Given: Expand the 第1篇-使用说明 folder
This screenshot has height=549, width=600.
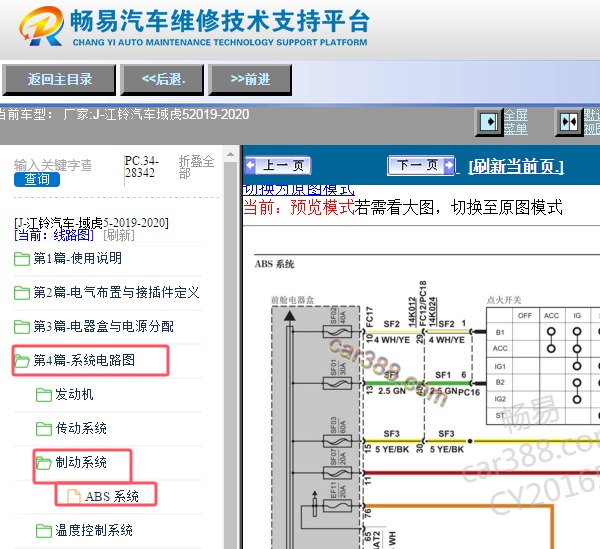Looking at the screenshot, I should point(77,258).
